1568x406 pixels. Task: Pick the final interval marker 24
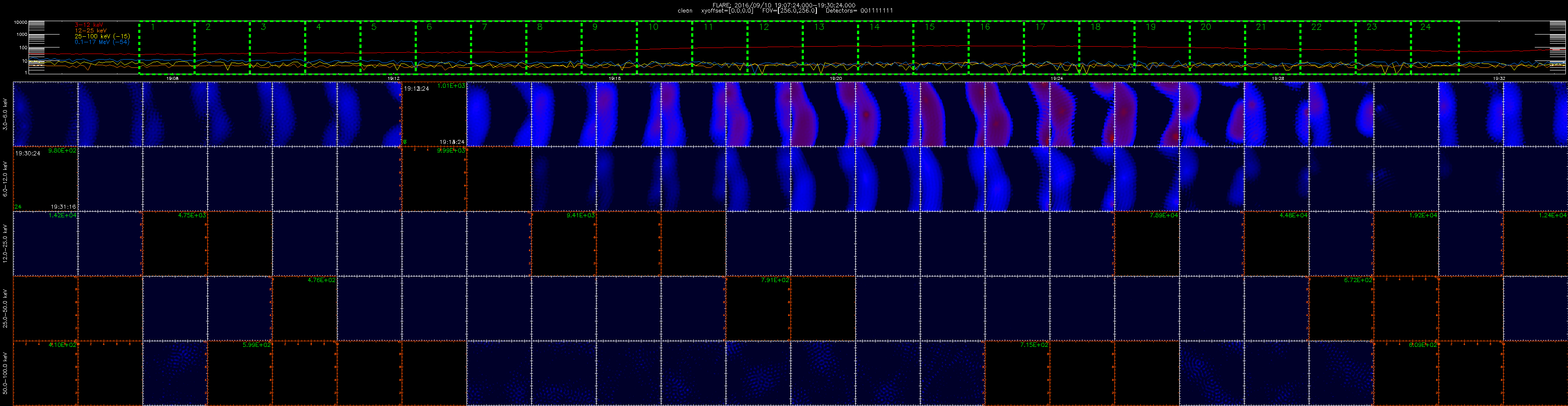[x=1425, y=27]
